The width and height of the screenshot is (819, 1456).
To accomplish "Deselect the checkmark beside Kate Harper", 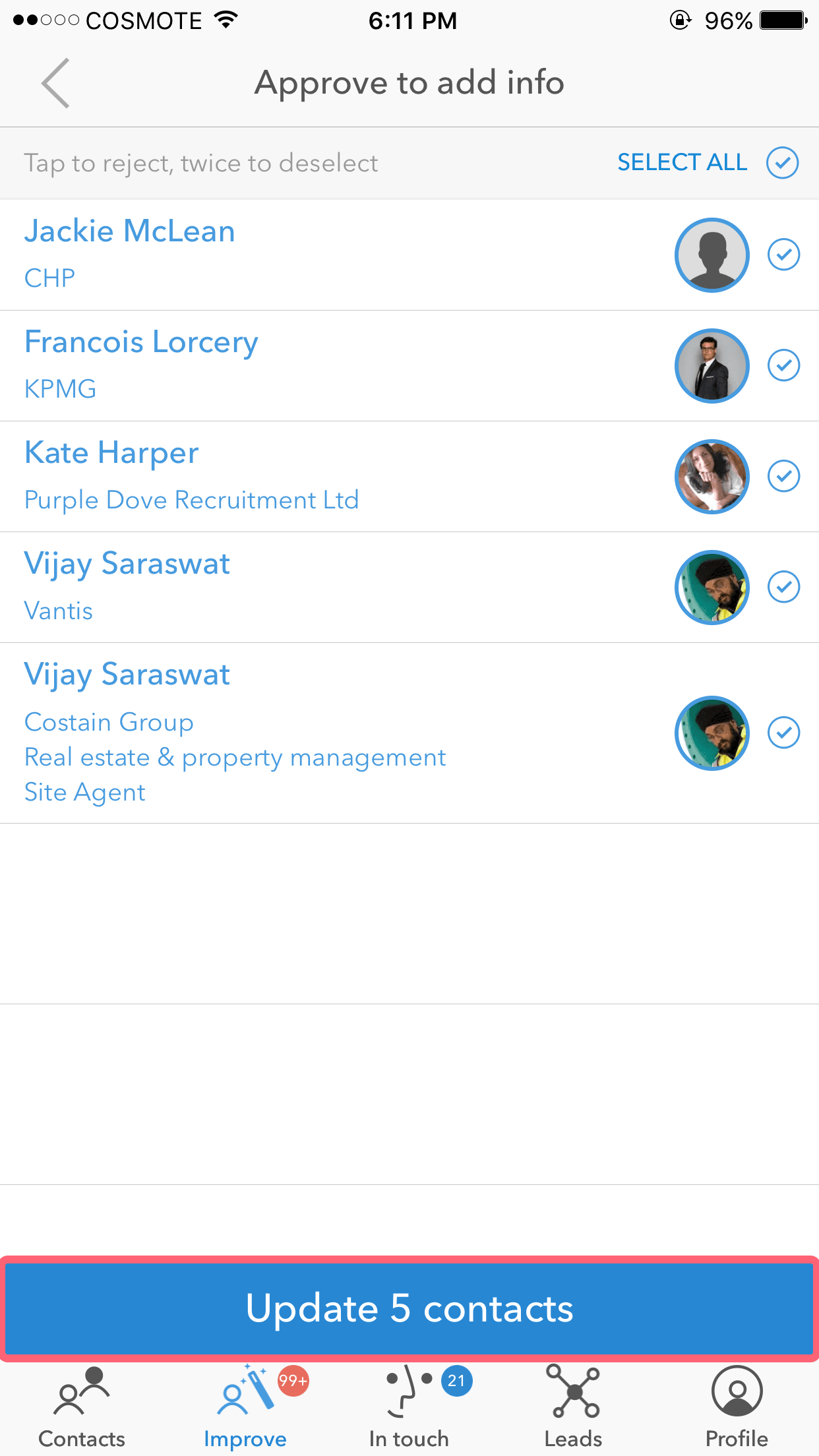I will coord(784,477).
